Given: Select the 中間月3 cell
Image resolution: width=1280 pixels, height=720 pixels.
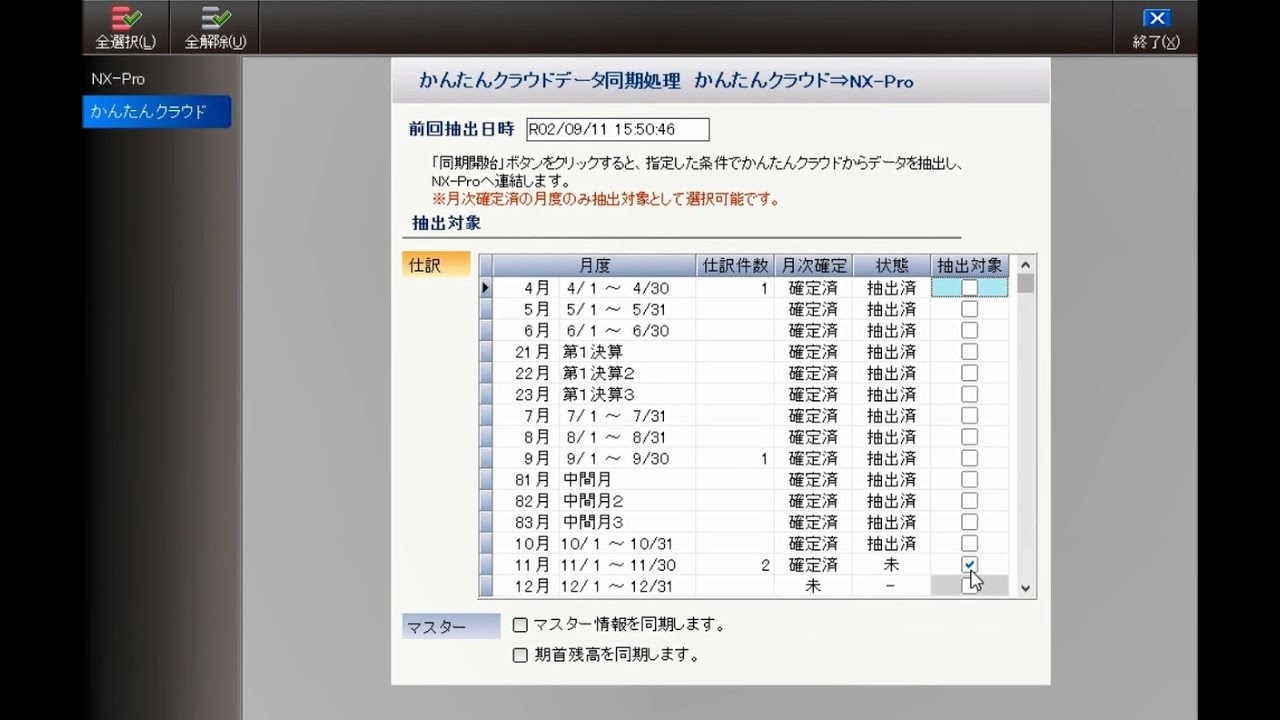Looking at the screenshot, I should [627, 522].
